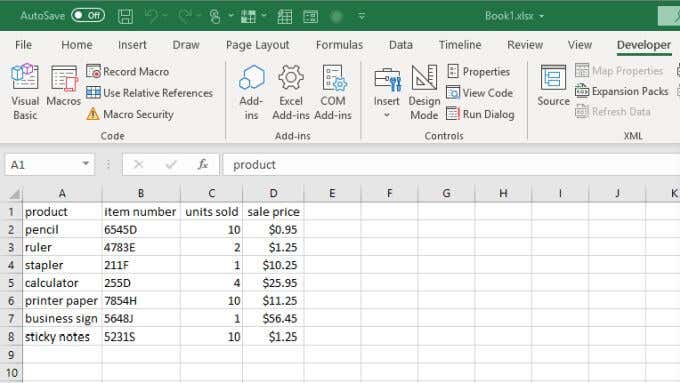Open the Visual Basic editor
680x383 pixels.
click(x=25, y=92)
